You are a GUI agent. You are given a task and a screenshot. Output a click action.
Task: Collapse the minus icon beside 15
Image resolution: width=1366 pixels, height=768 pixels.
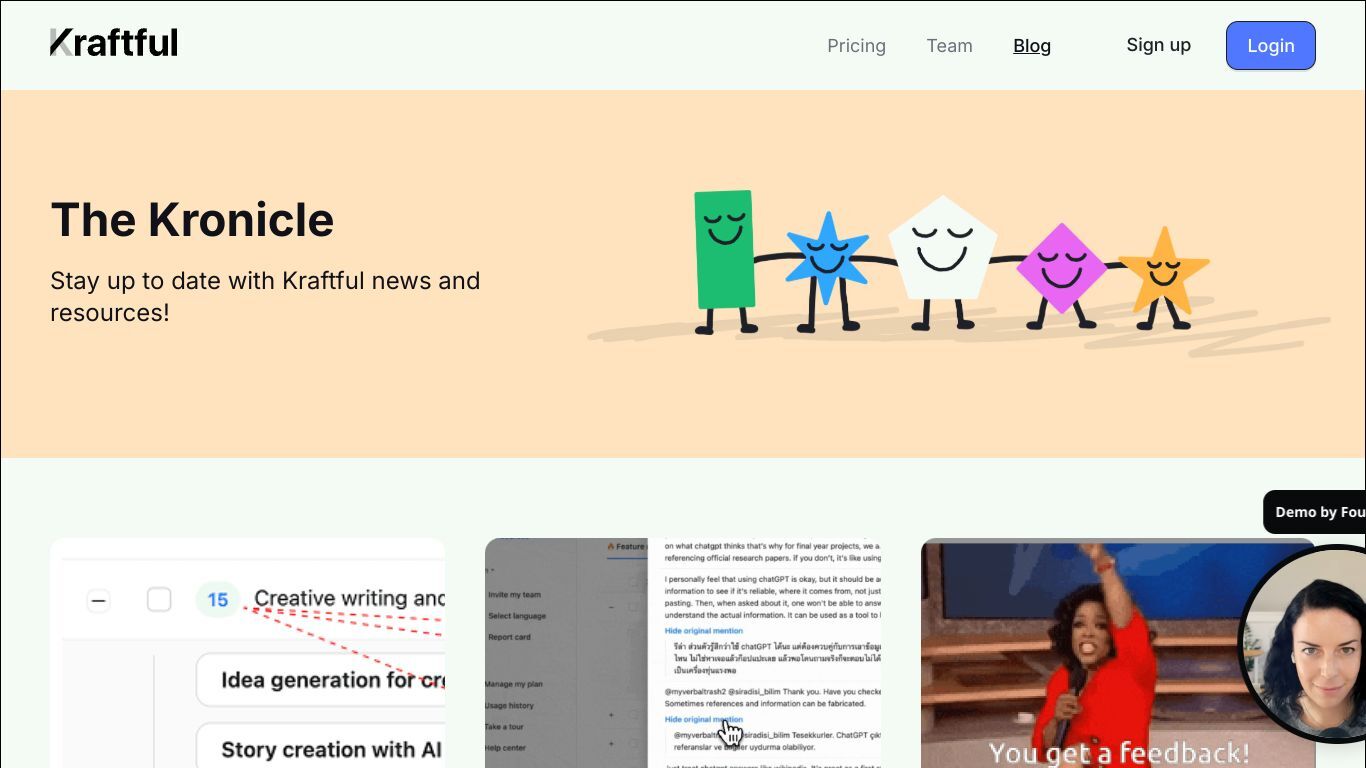click(98, 601)
